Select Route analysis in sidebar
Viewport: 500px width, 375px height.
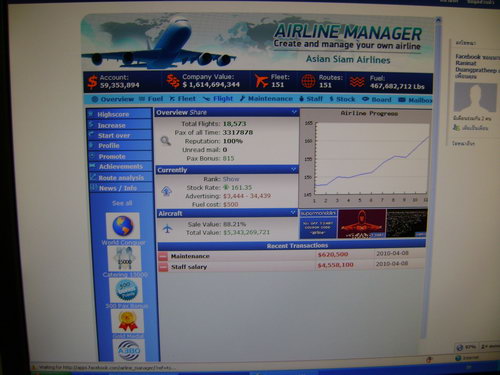121,178
